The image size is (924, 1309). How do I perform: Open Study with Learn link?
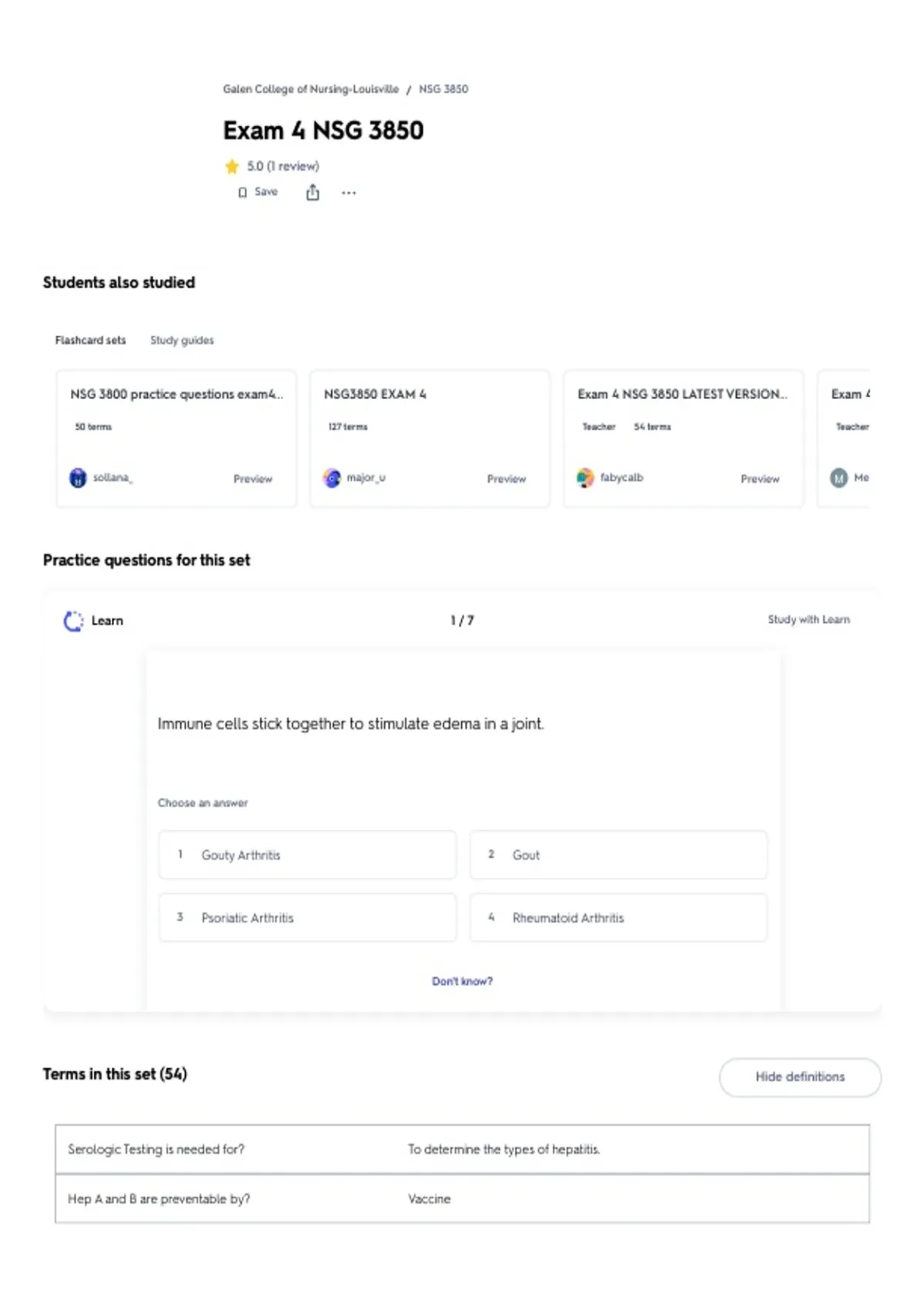808,620
